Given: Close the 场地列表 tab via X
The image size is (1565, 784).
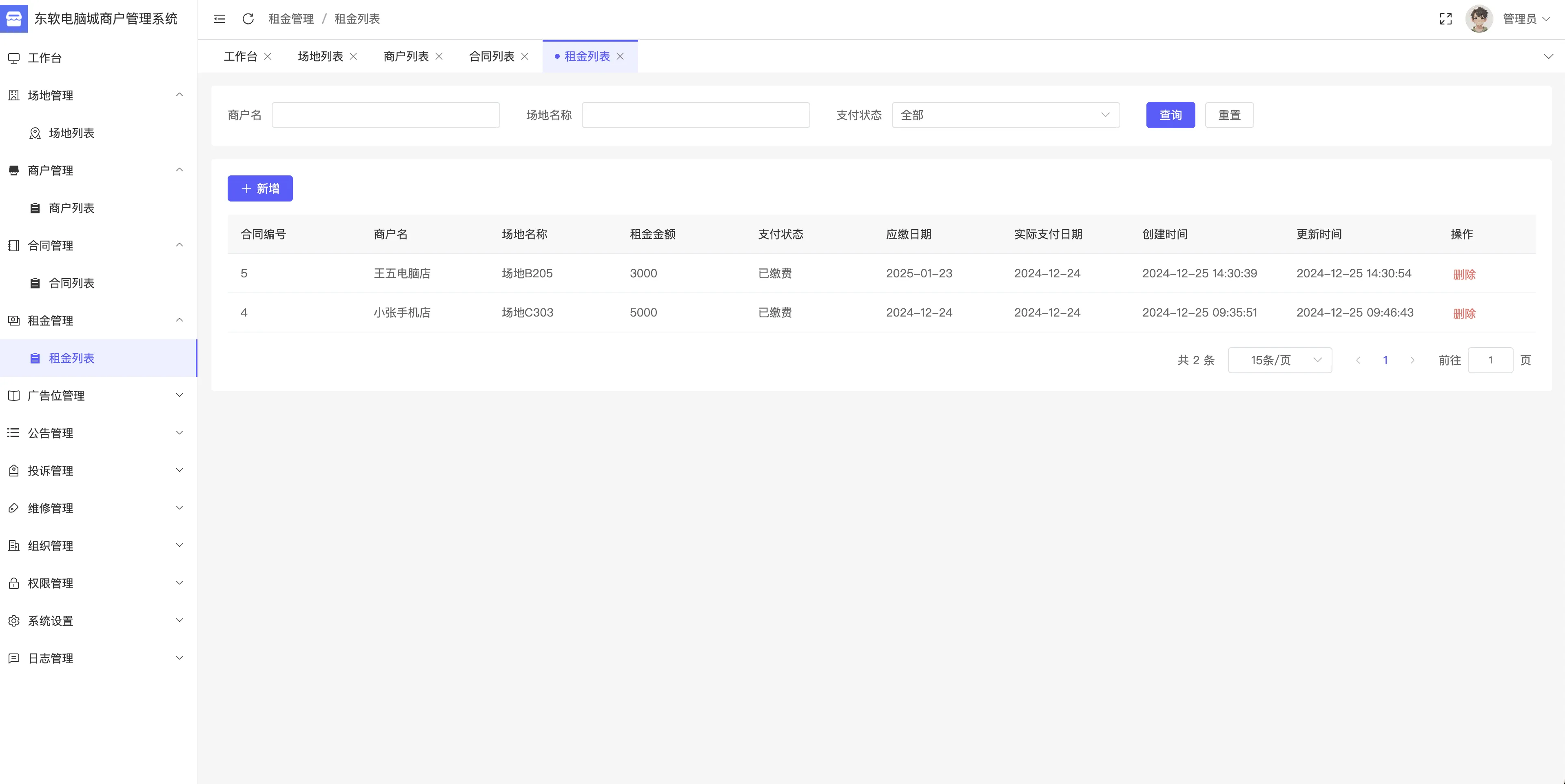Looking at the screenshot, I should (354, 56).
